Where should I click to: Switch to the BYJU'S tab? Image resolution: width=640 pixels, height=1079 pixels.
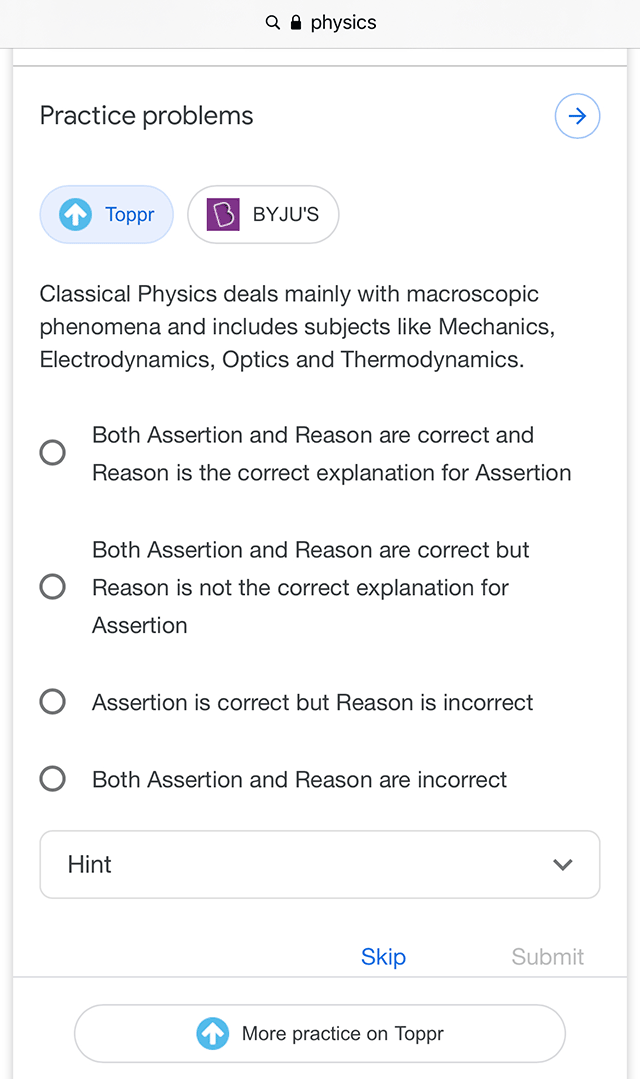tap(264, 215)
